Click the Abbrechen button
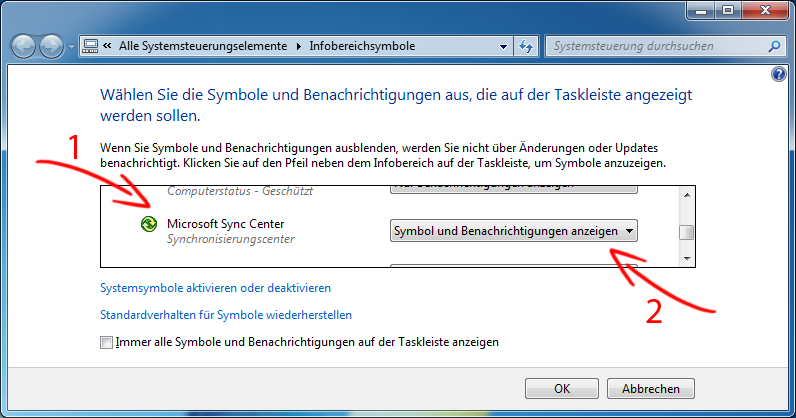The image size is (796, 418). [x=651, y=389]
